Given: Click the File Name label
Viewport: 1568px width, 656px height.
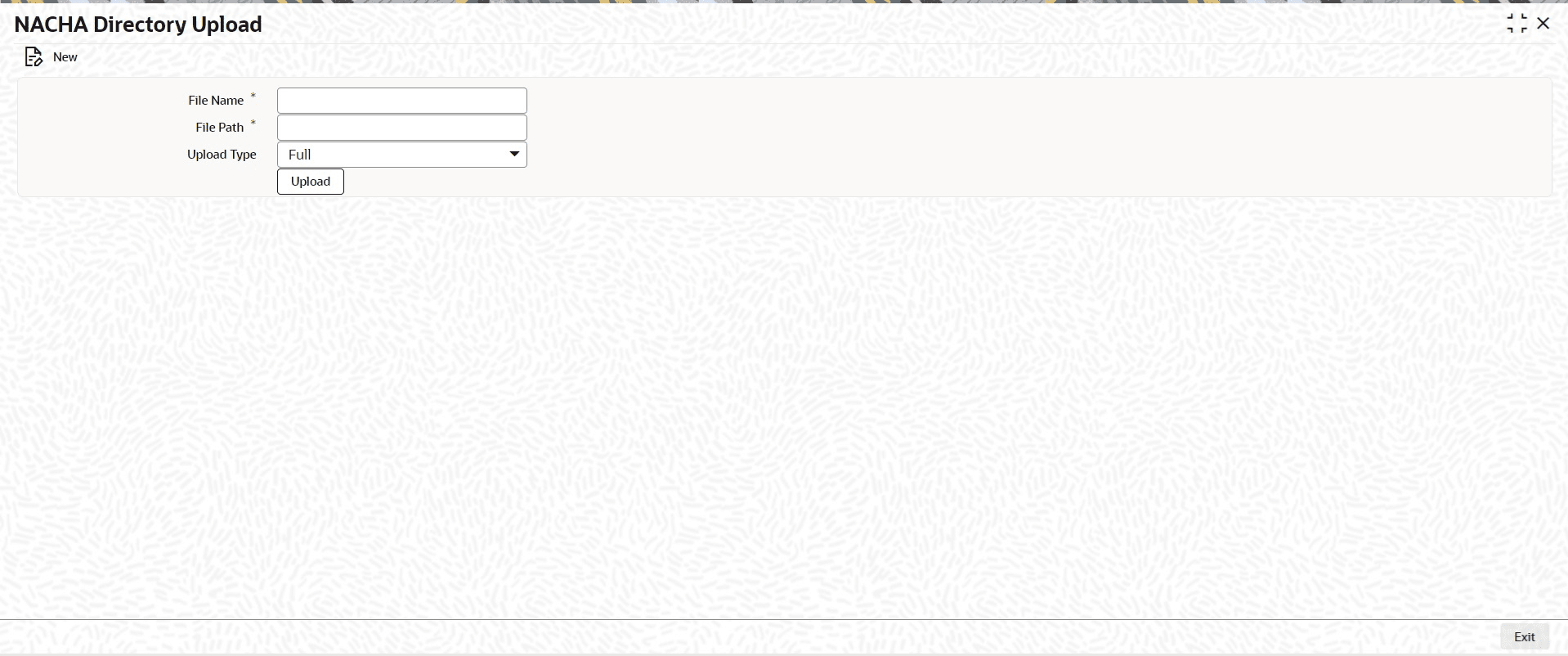Looking at the screenshot, I should (216, 101).
